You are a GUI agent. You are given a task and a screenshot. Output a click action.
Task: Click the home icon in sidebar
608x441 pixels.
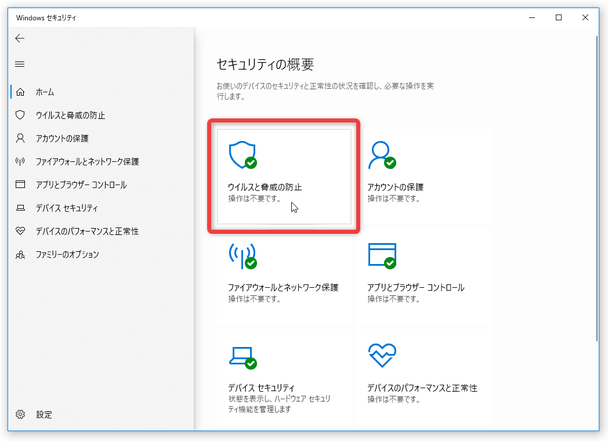[20, 92]
